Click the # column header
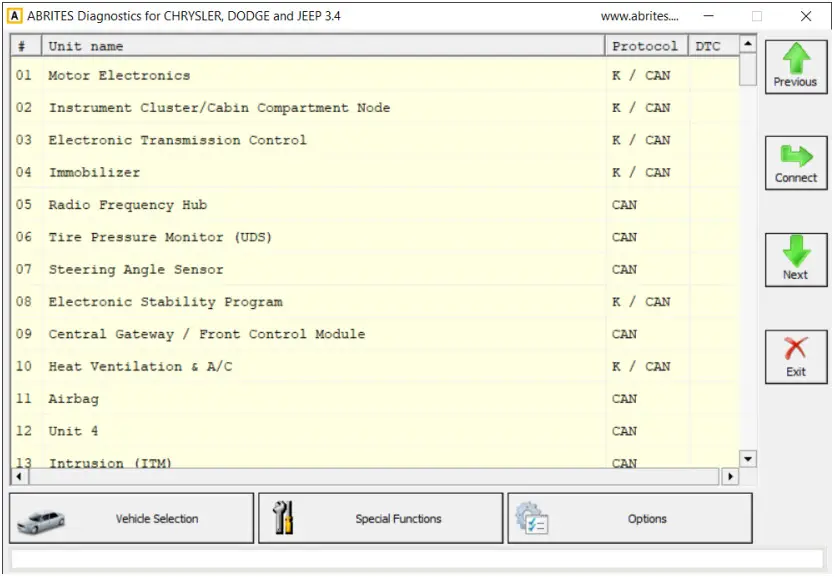 (26, 46)
